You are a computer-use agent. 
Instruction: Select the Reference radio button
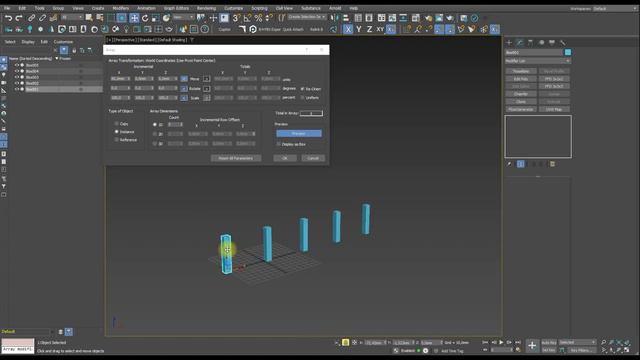[x=116, y=140]
